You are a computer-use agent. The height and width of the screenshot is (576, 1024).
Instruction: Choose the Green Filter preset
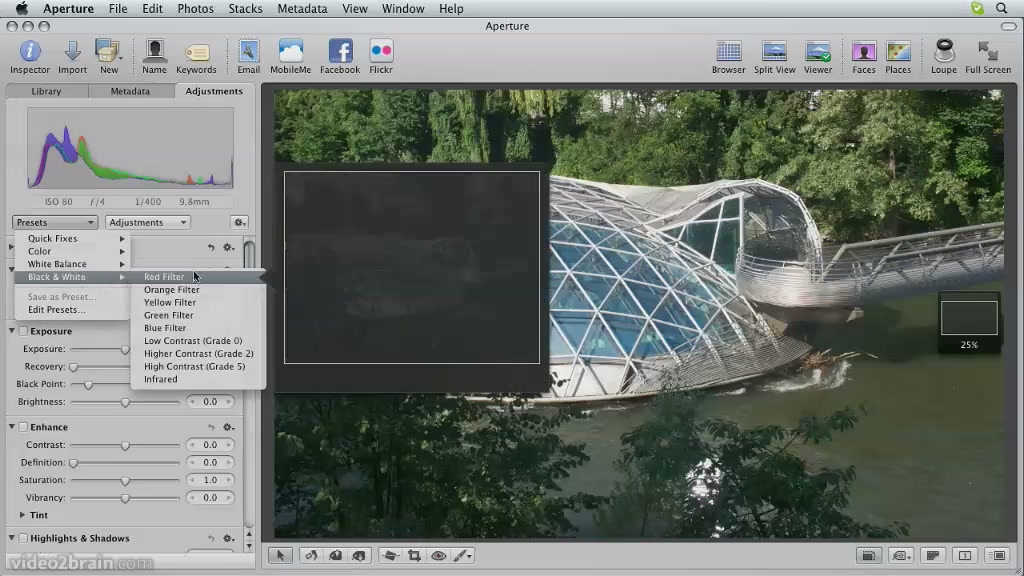(x=199, y=315)
